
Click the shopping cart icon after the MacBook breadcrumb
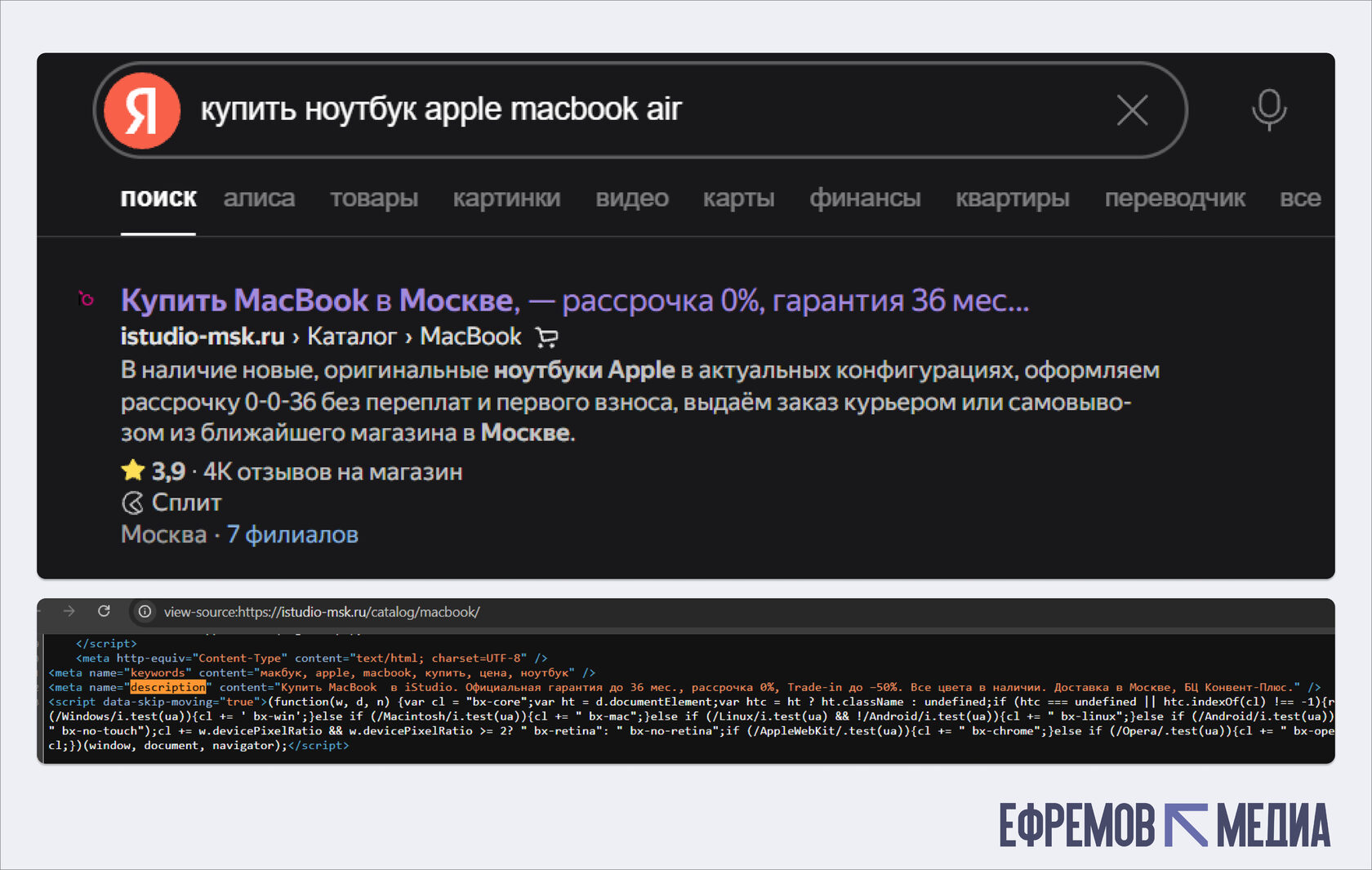[546, 337]
